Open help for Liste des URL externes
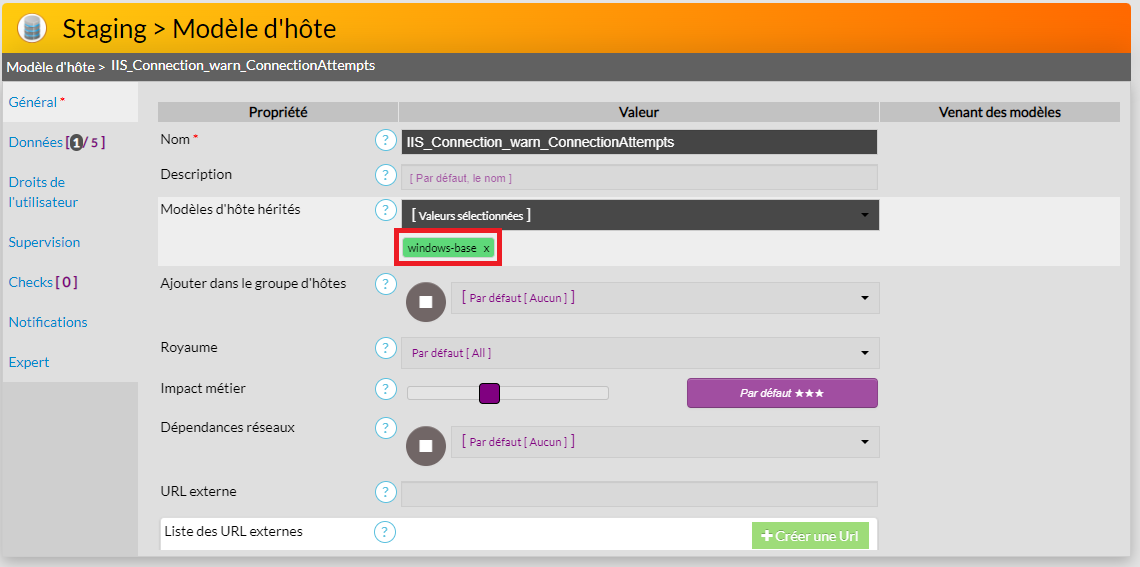1140x567 pixels. pos(385,532)
